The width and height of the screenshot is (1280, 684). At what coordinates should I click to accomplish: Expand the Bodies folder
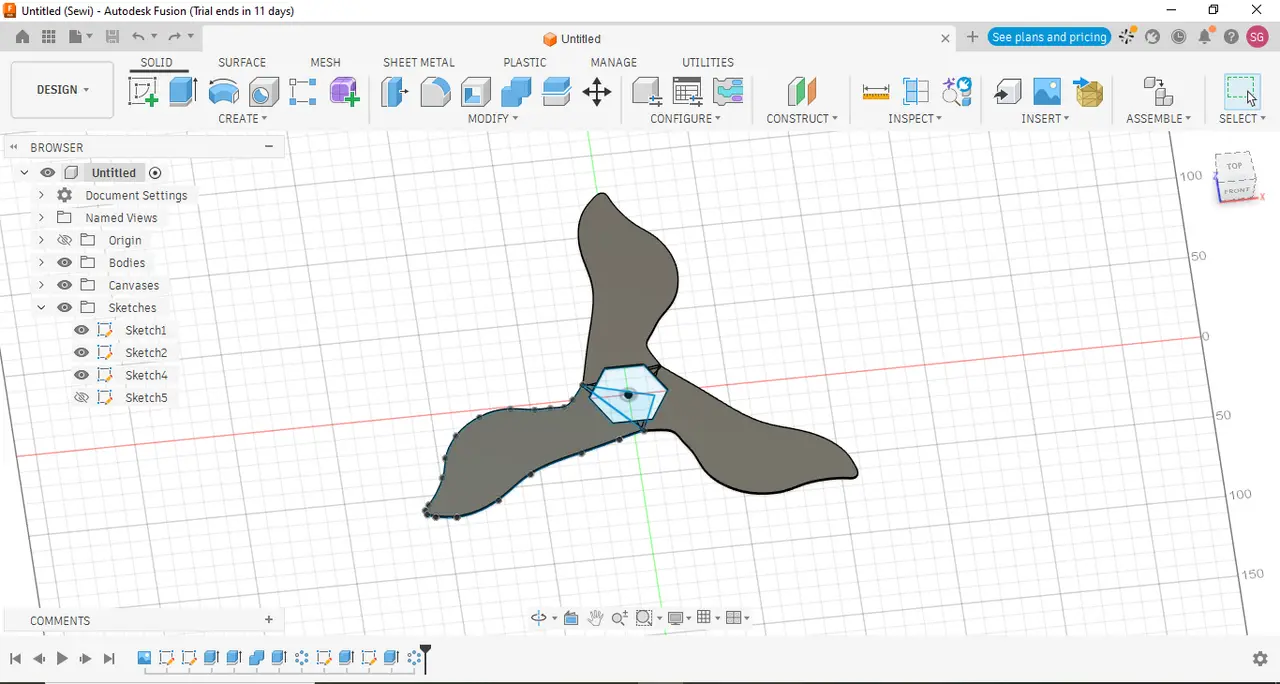[x=41, y=262]
